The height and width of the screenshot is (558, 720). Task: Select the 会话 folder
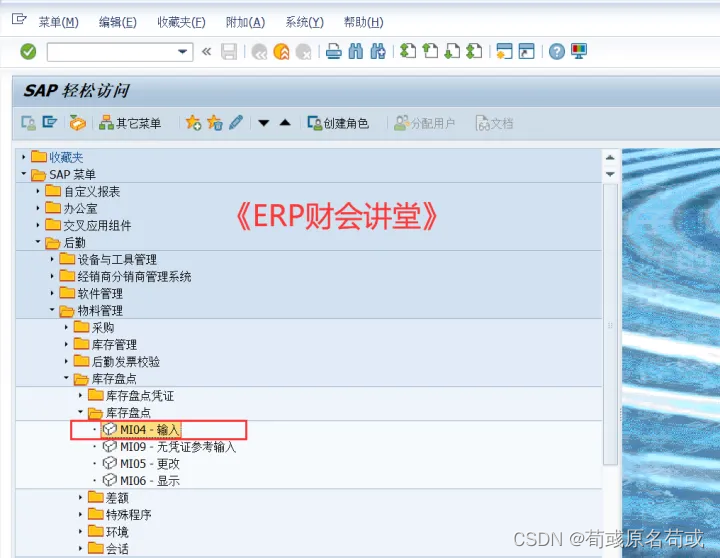coord(118,549)
